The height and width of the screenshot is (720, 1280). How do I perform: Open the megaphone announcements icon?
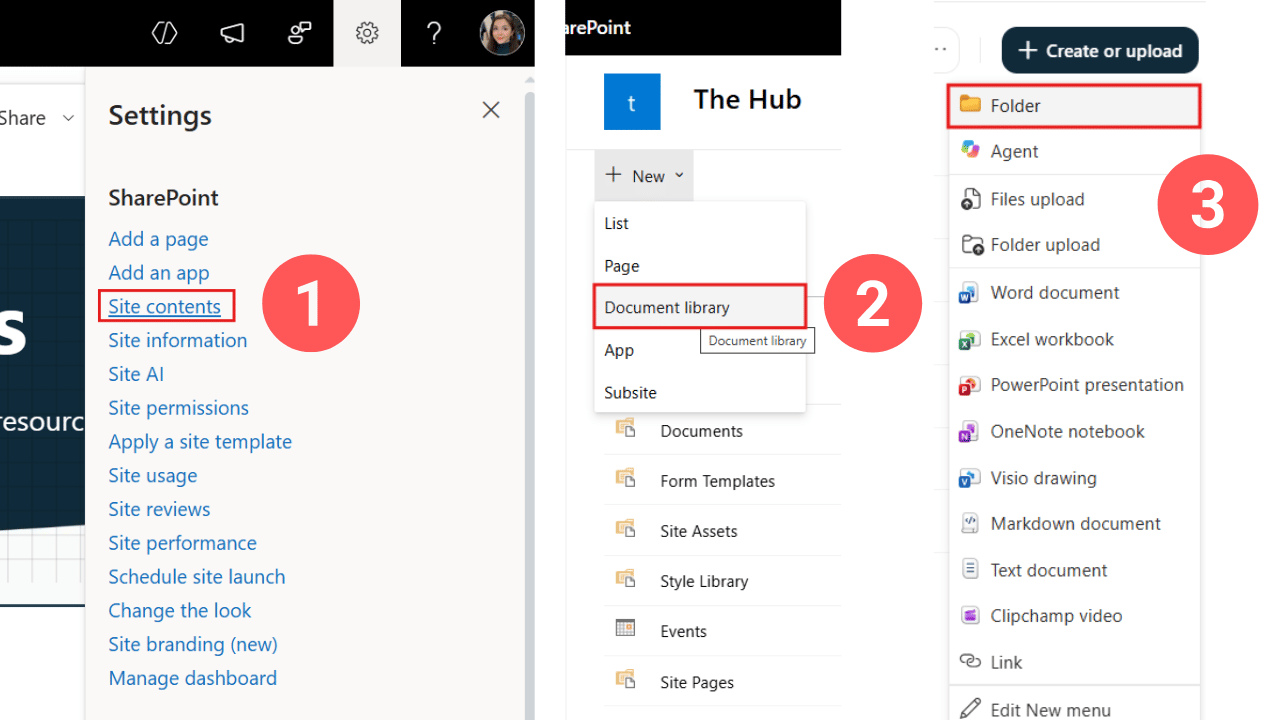[232, 34]
